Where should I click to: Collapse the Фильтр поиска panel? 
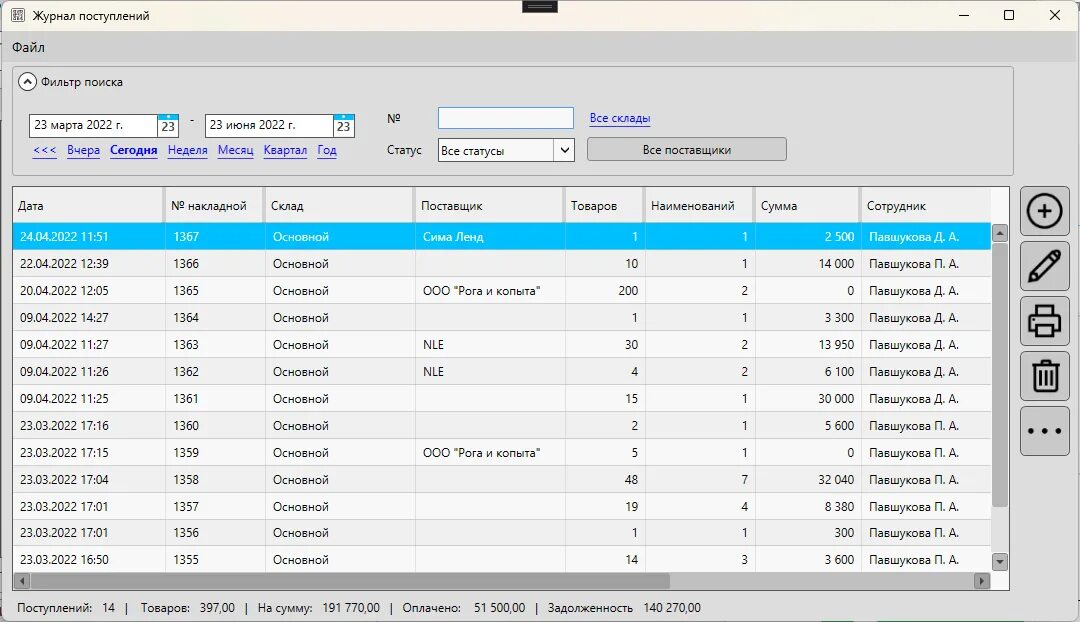tap(27, 82)
